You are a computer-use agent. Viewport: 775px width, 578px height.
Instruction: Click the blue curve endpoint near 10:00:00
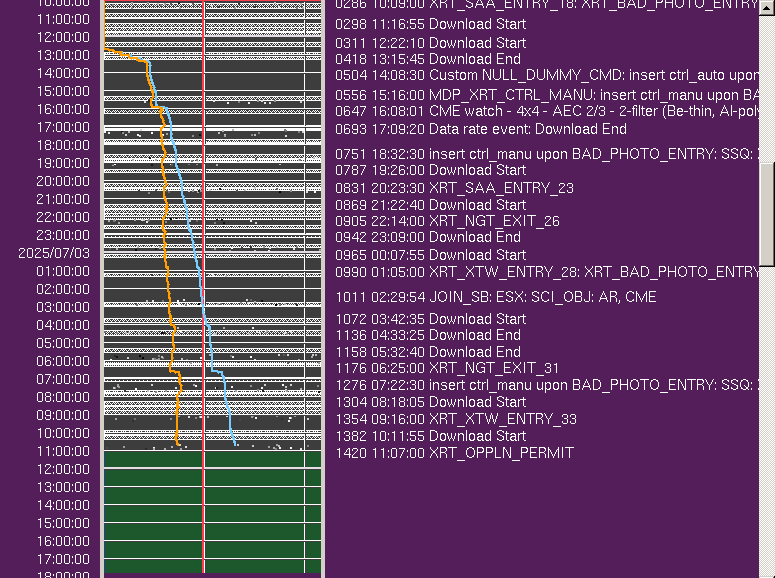click(x=236, y=444)
